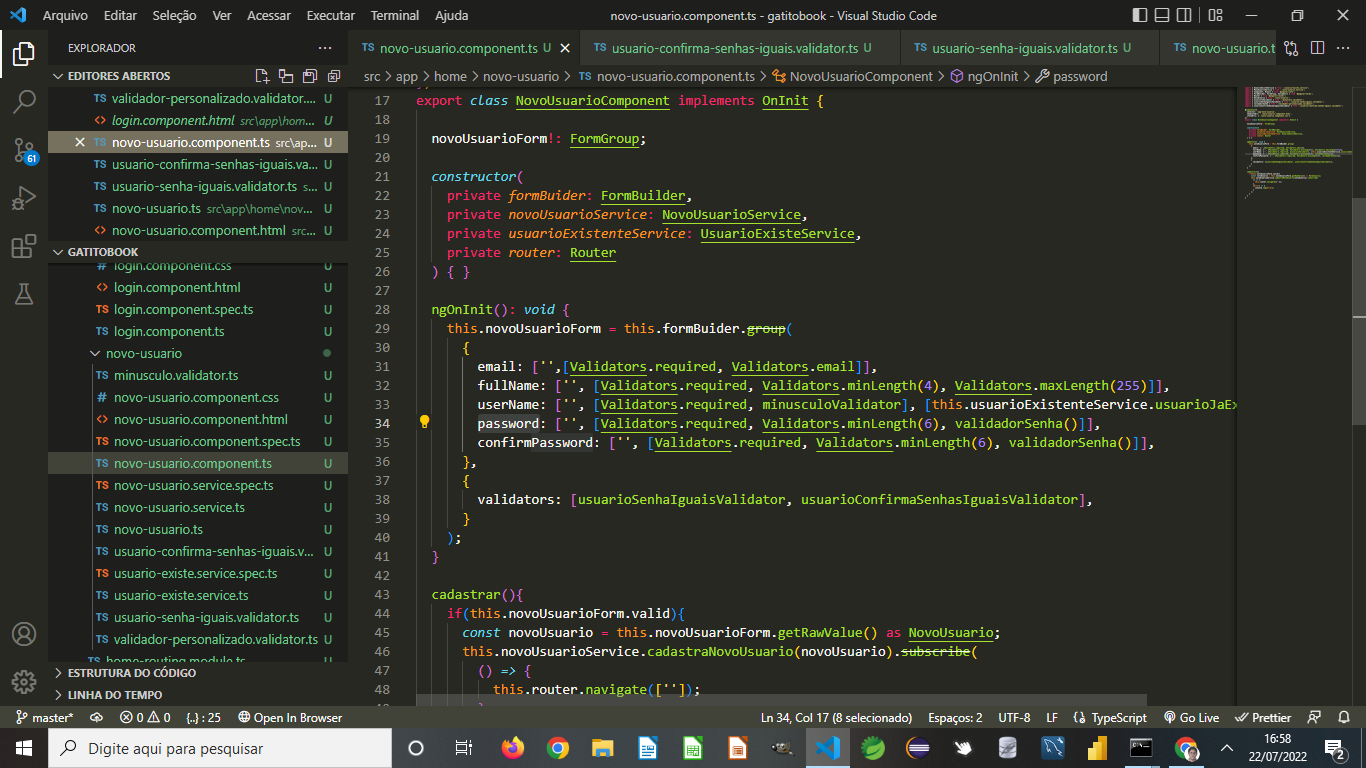Screen dimensions: 1366x768
Task: Open the Search view in activity bar
Action: [x=24, y=101]
